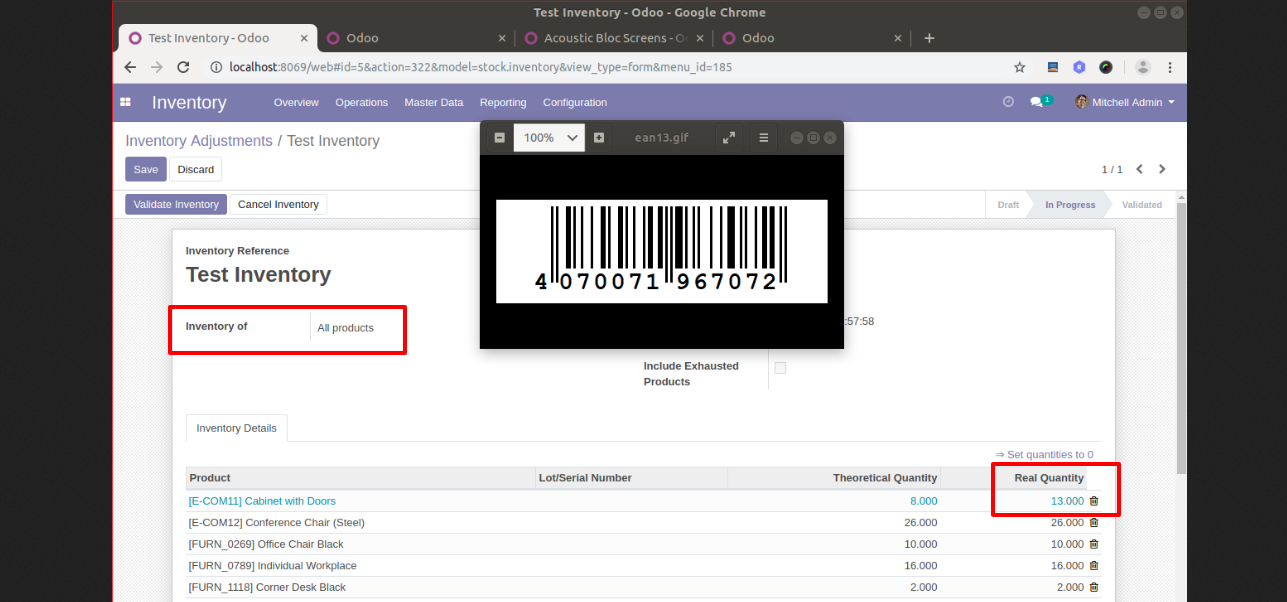Expand the Mitchell Admin user menu
The image size is (1287, 602).
point(1125,102)
